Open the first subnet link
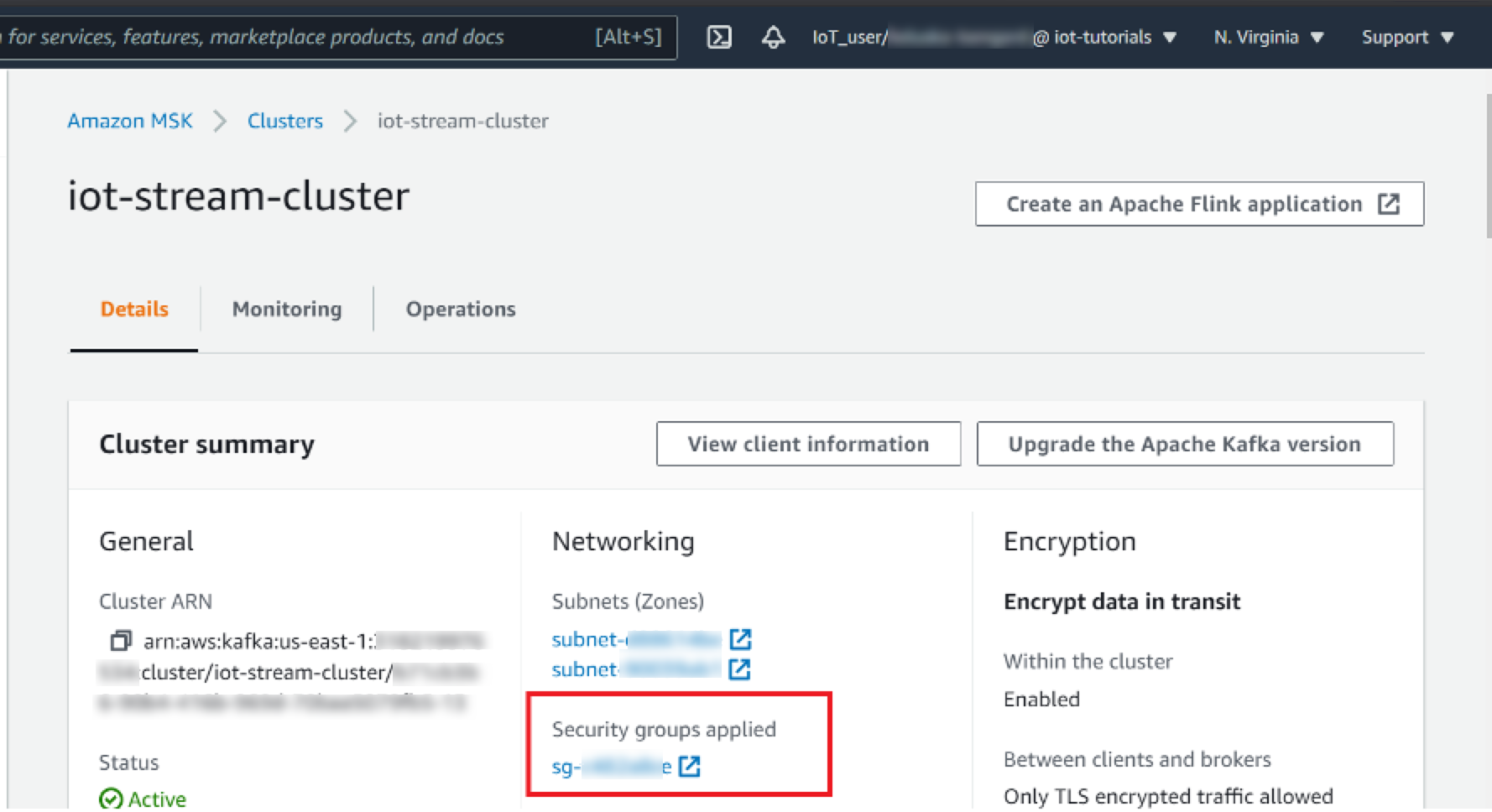Viewport: 1492px width, 812px height. click(x=636, y=639)
